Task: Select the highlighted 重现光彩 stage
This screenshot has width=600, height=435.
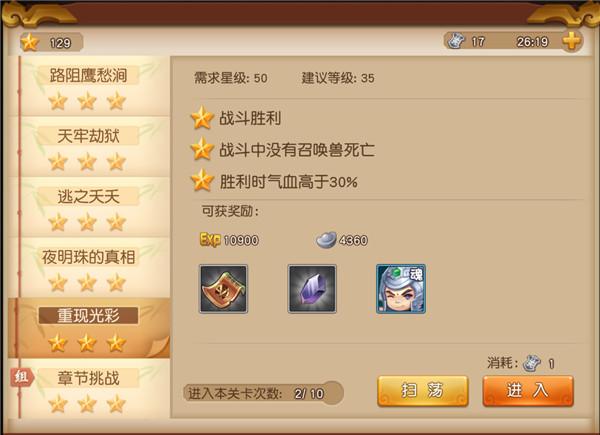Action: point(89,328)
